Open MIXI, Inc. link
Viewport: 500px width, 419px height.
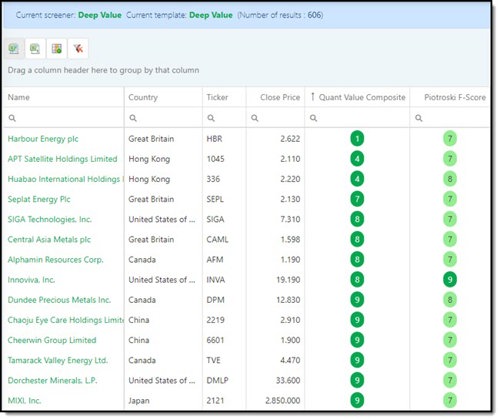click(x=24, y=400)
